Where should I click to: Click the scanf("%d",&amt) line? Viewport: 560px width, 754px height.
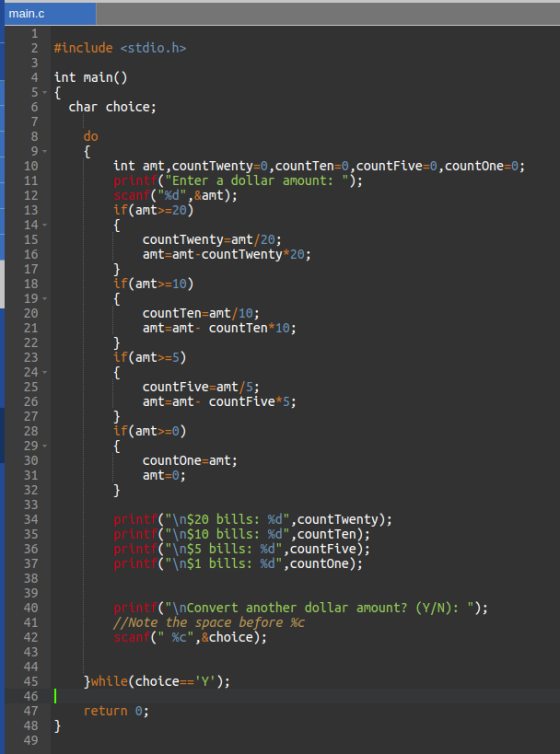coord(175,196)
